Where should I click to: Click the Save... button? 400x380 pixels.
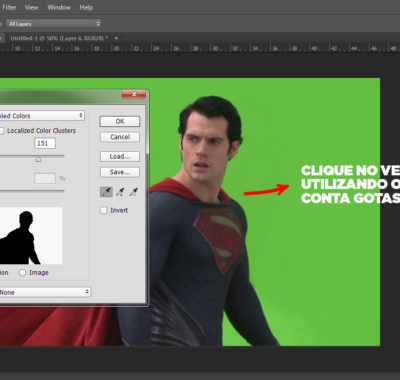click(120, 172)
